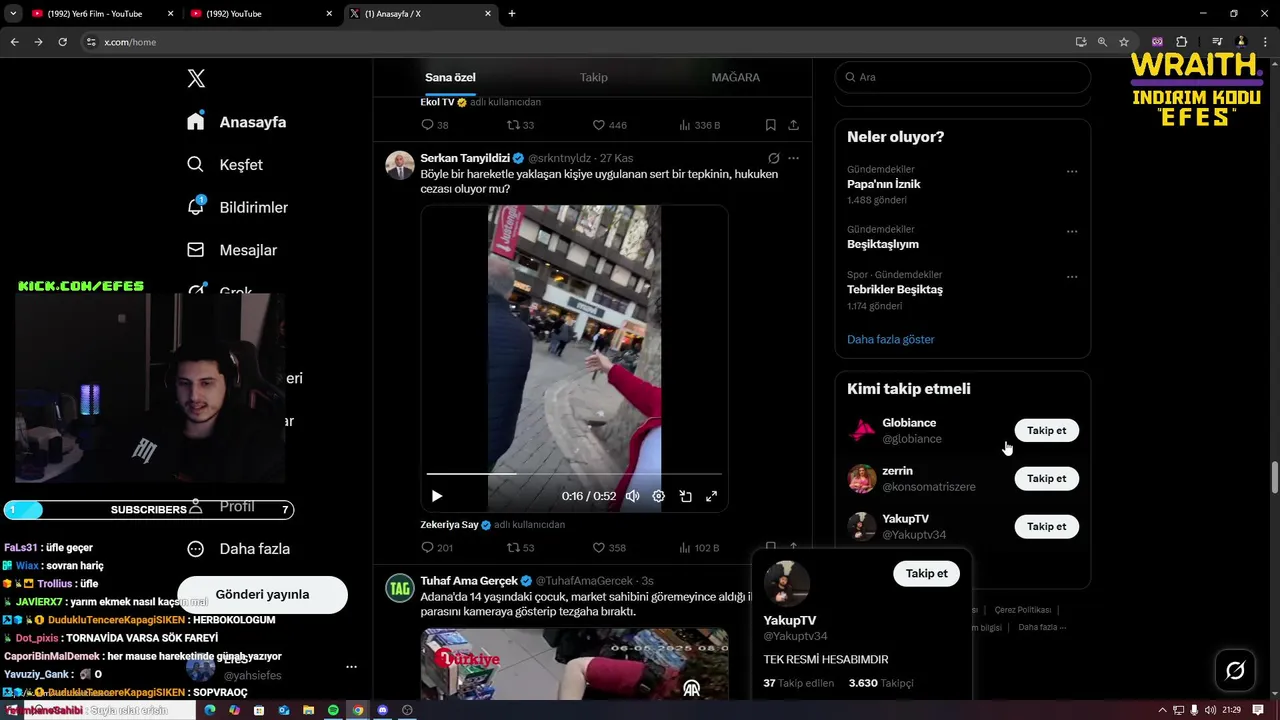Switch to Takip tab

(x=594, y=77)
